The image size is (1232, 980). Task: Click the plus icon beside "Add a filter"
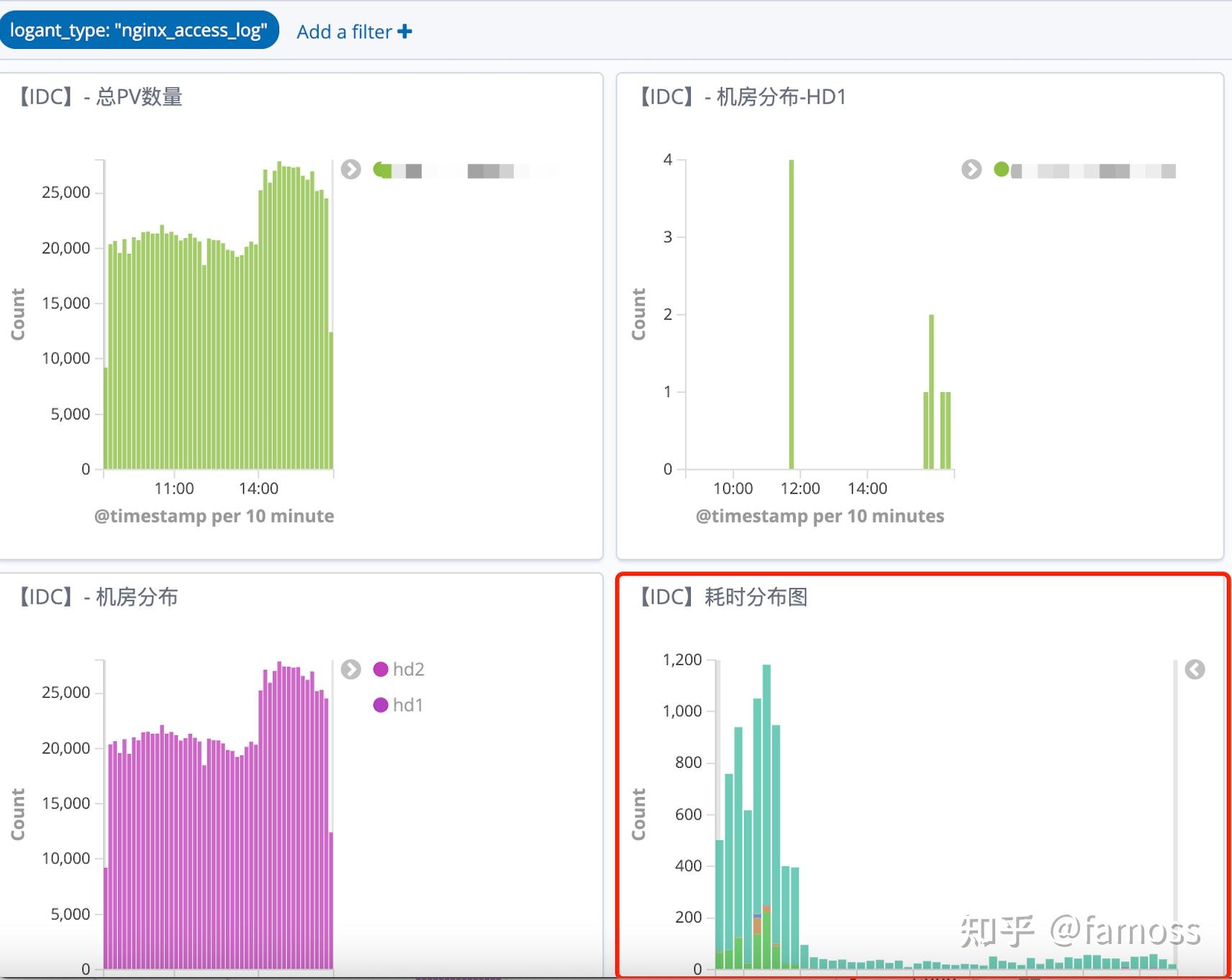point(405,31)
